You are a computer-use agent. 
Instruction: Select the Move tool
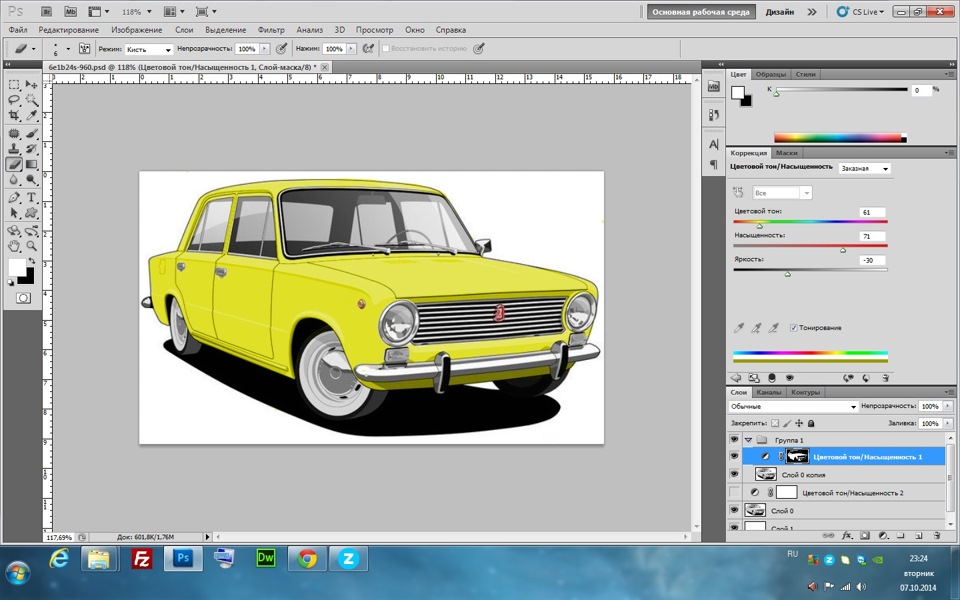(31, 84)
